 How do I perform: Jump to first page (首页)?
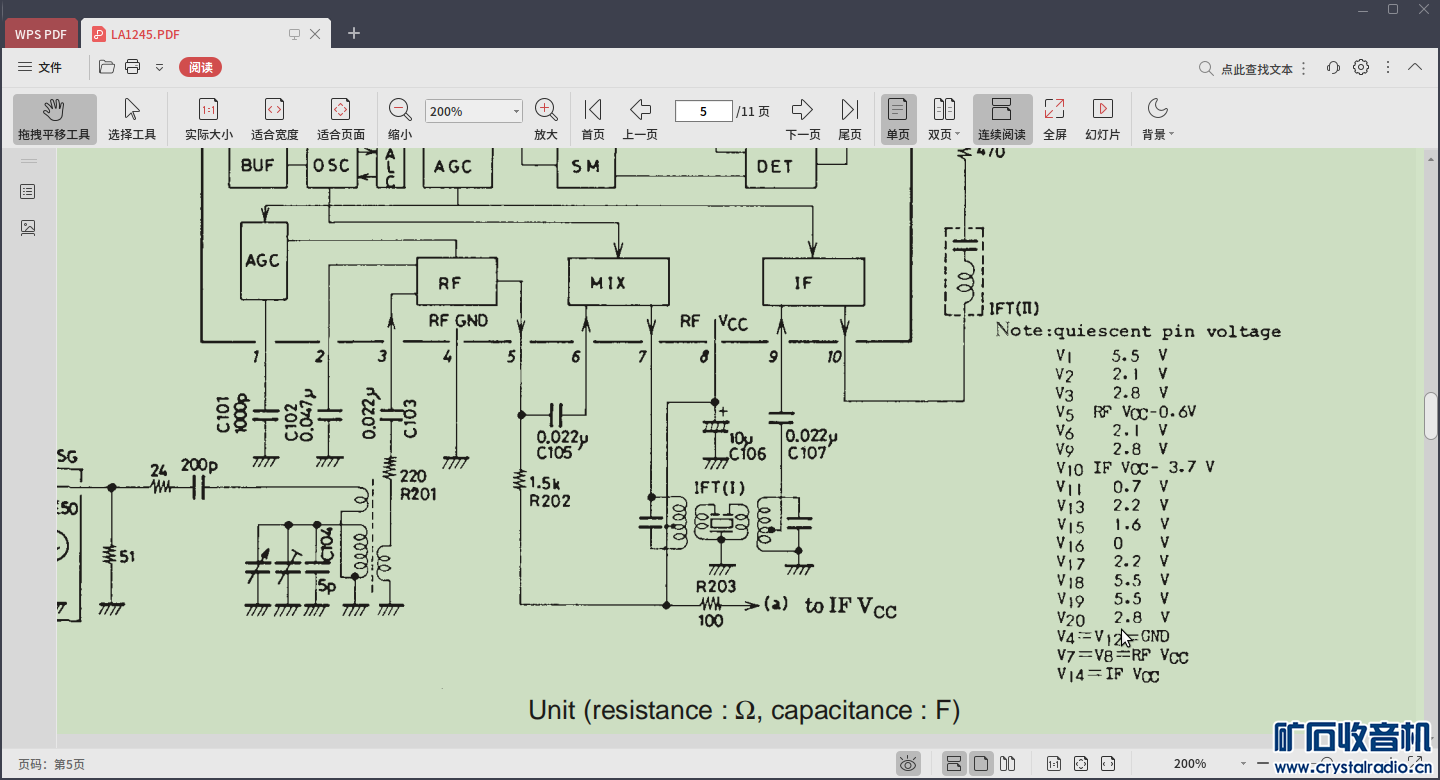pos(593,119)
